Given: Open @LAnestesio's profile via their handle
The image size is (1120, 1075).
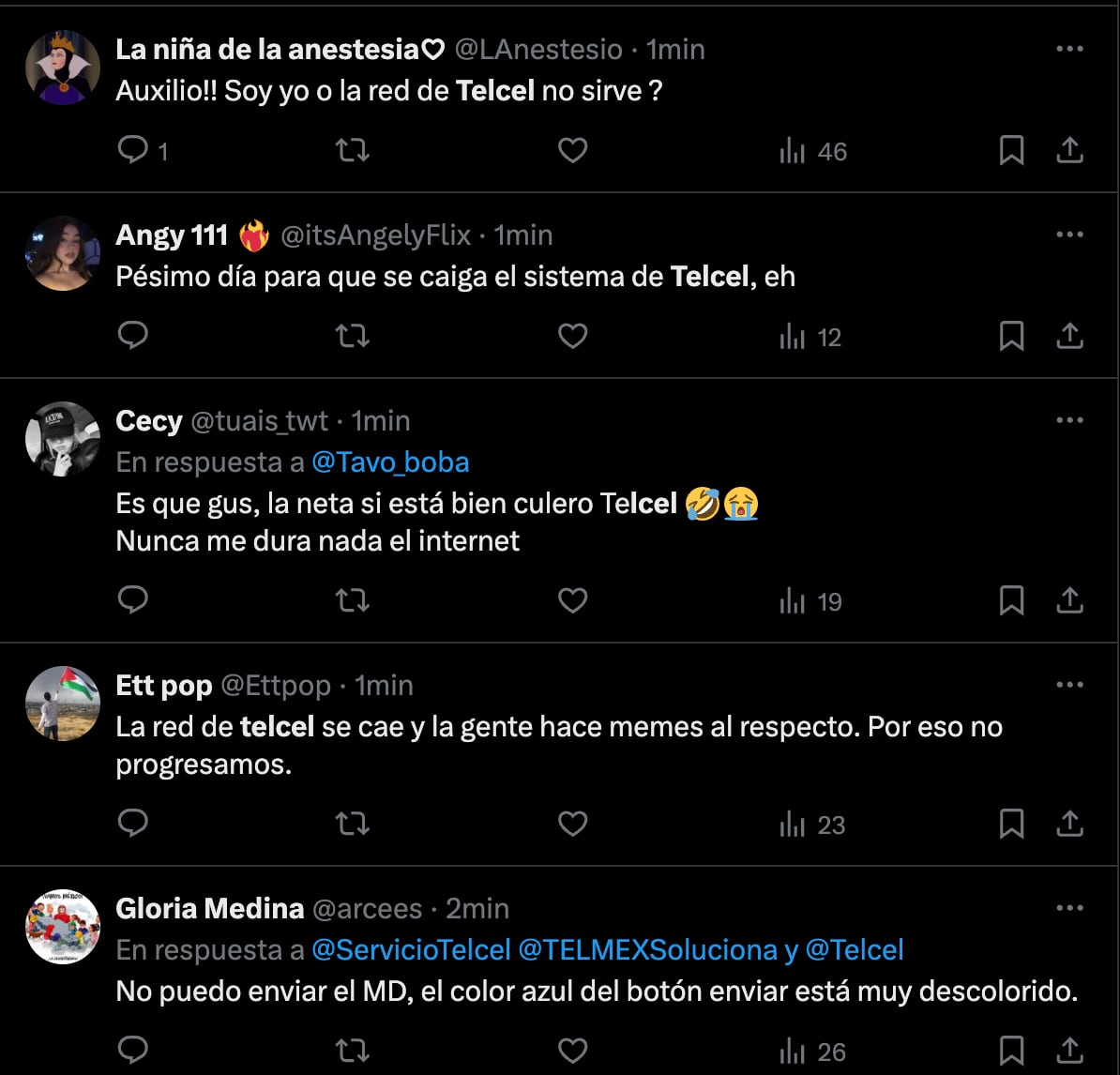Looking at the screenshot, I should [x=537, y=49].
